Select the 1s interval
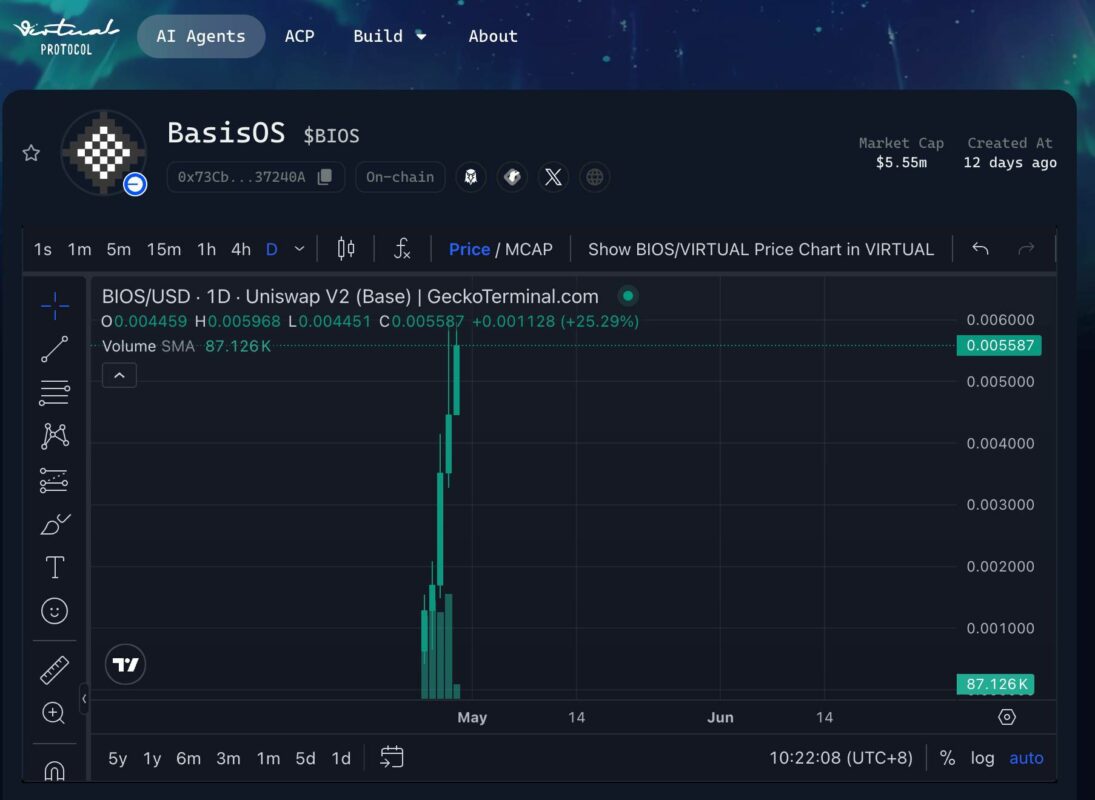The image size is (1095, 800). point(43,249)
